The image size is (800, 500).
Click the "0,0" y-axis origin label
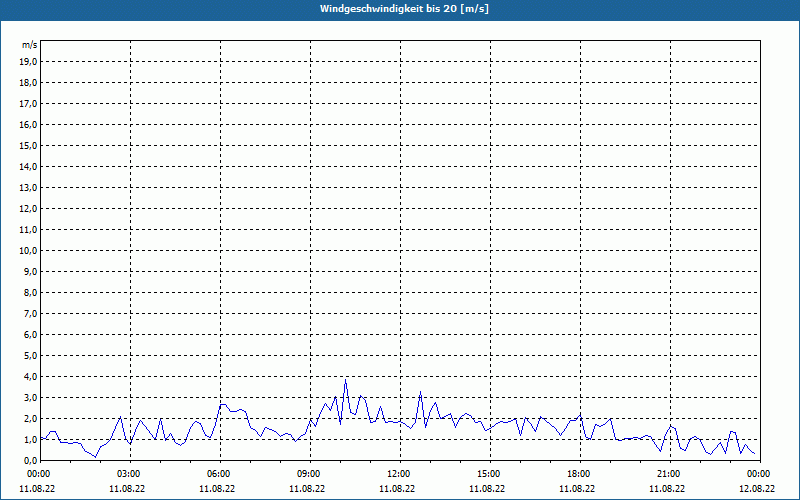[31, 460]
